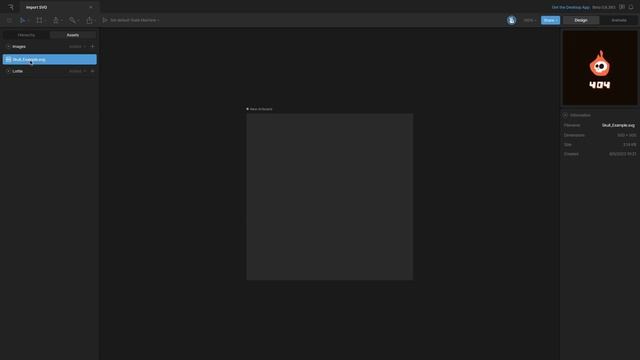
Task: Click the Beta version link
Action: tap(604, 7)
